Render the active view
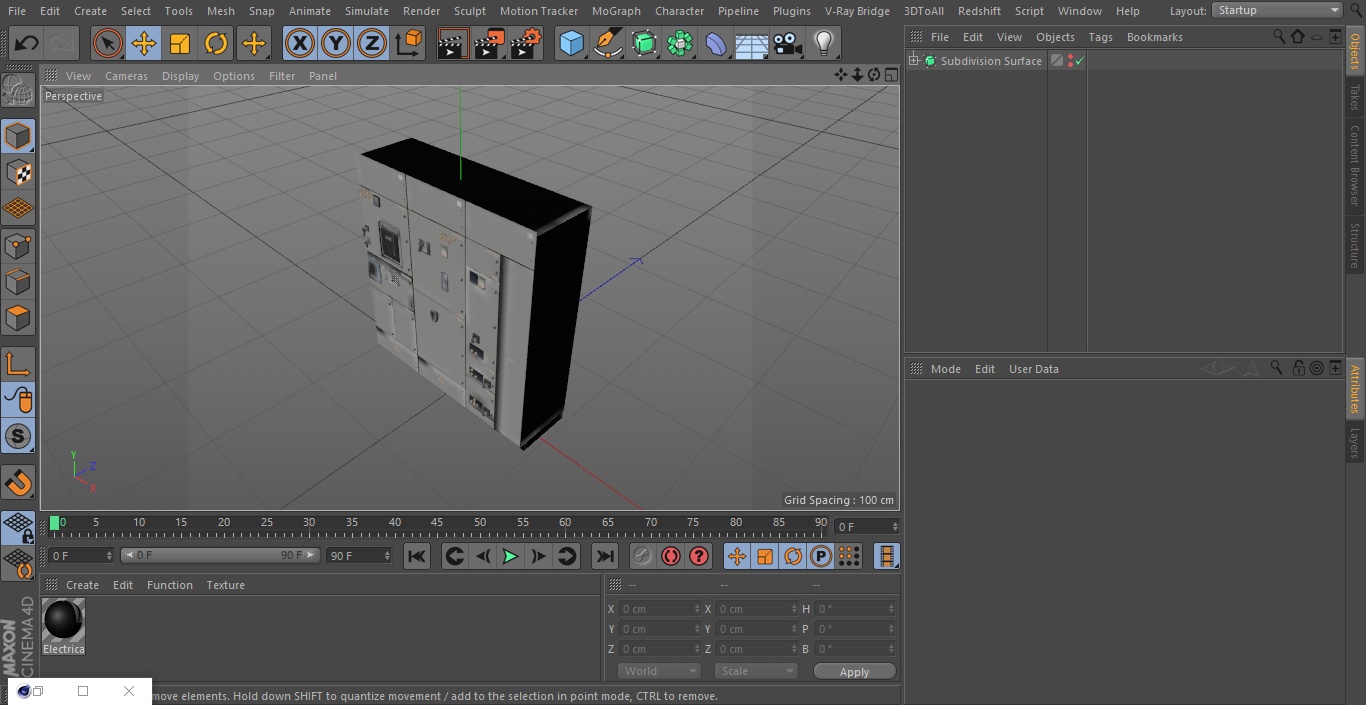 coord(453,43)
